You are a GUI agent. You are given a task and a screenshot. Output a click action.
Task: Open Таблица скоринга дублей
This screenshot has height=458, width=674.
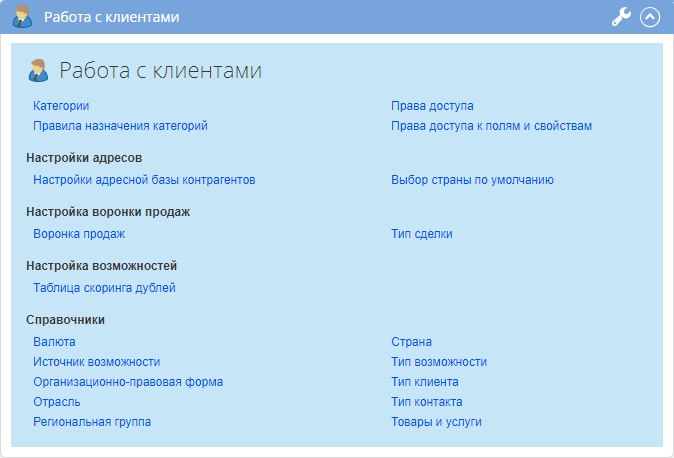click(x=104, y=288)
